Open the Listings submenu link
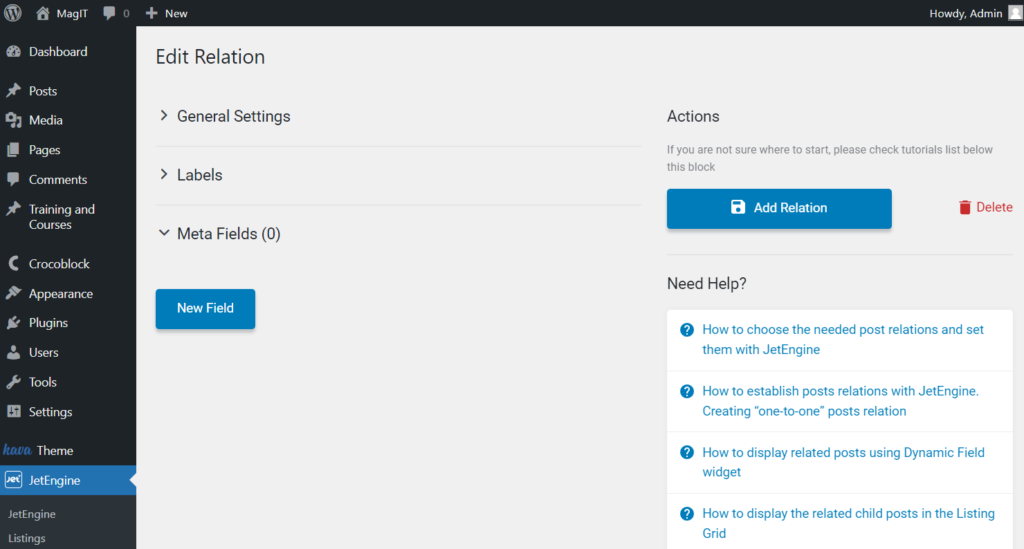Viewport: 1024px width, 549px height. 27,538
